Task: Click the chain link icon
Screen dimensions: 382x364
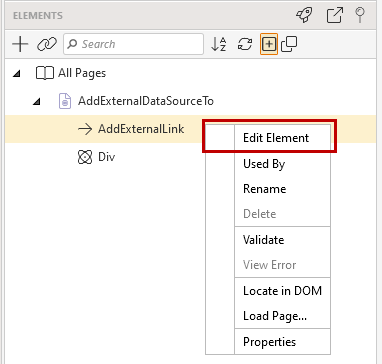Action: 47,44
